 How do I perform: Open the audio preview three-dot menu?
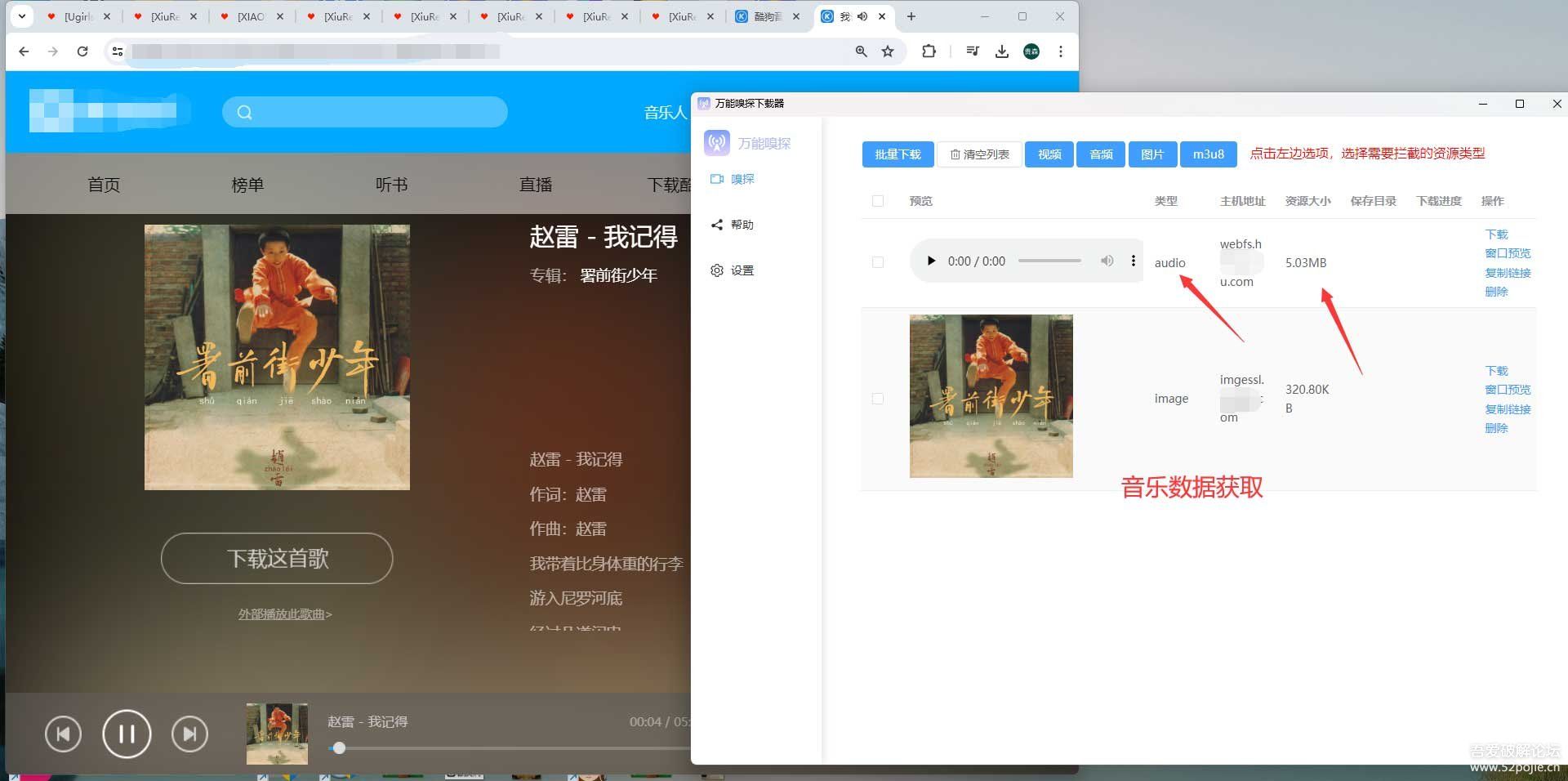1134,261
